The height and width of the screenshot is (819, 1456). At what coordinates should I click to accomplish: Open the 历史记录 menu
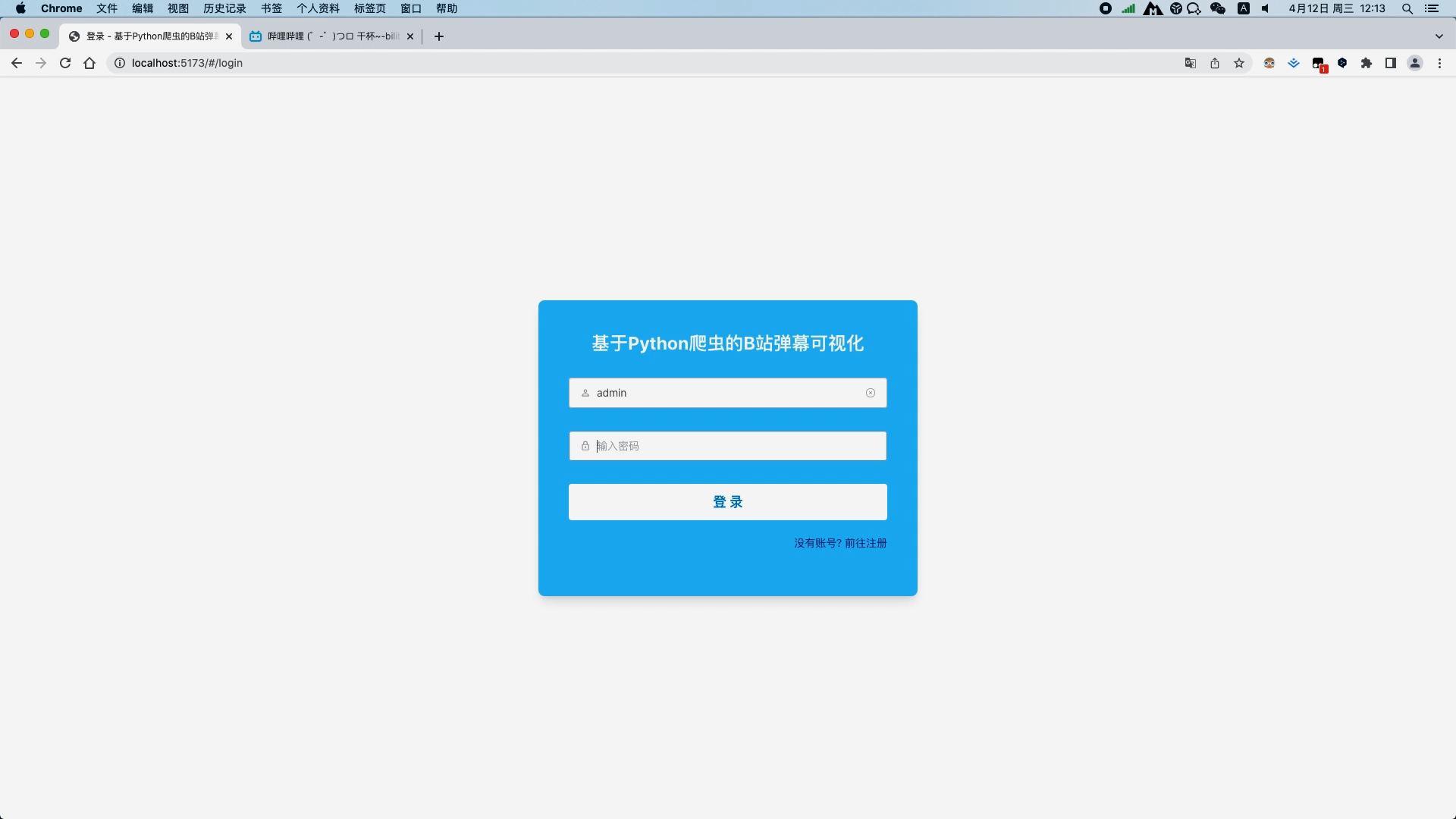(x=224, y=8)
